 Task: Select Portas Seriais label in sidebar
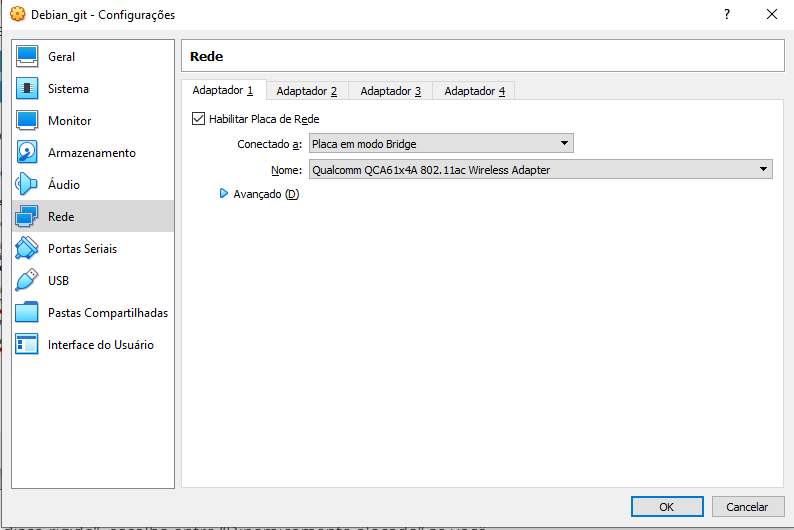point(83,249)
